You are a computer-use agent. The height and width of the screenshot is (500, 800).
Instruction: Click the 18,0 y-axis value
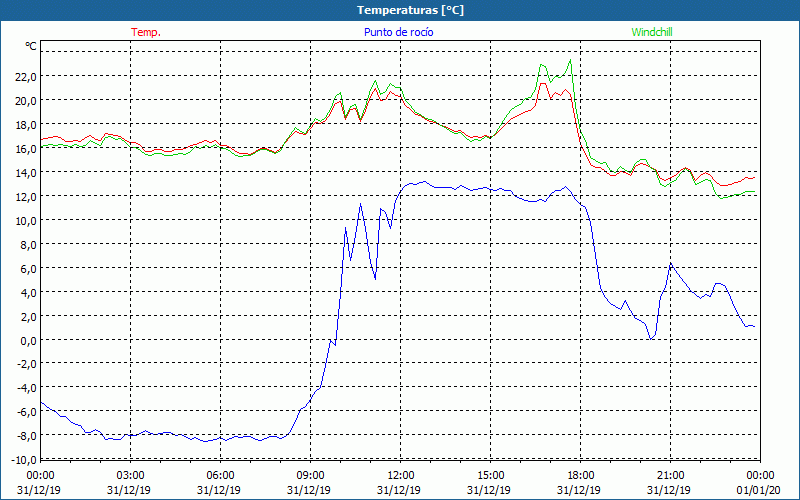(27, 124)
